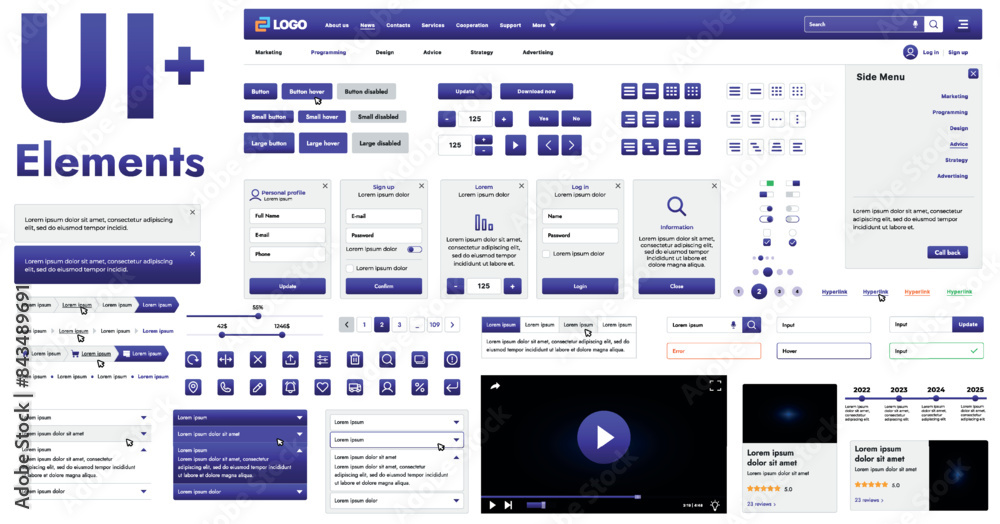
Task: Expand dark accordion row Lorem ipsum dolor sit amet
Action: pyautogui.click(x=240, y=434)
